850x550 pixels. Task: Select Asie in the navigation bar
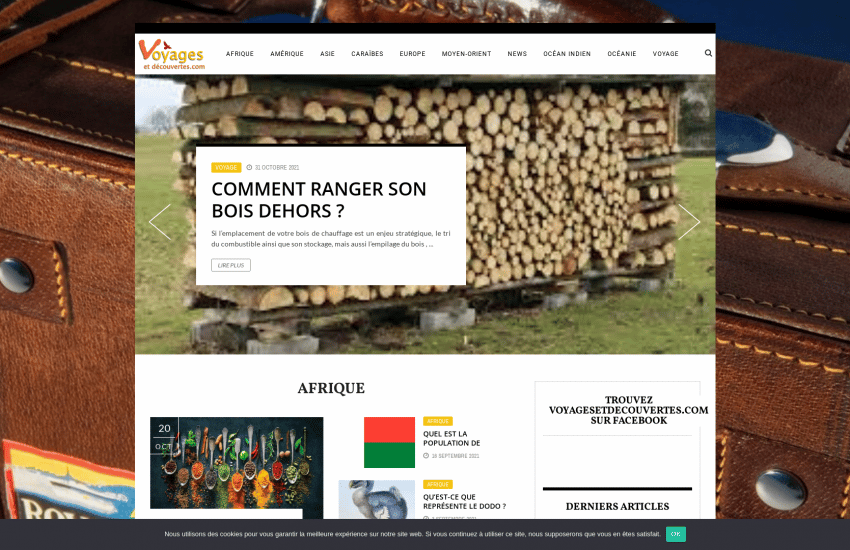click(x=327, y=54)
